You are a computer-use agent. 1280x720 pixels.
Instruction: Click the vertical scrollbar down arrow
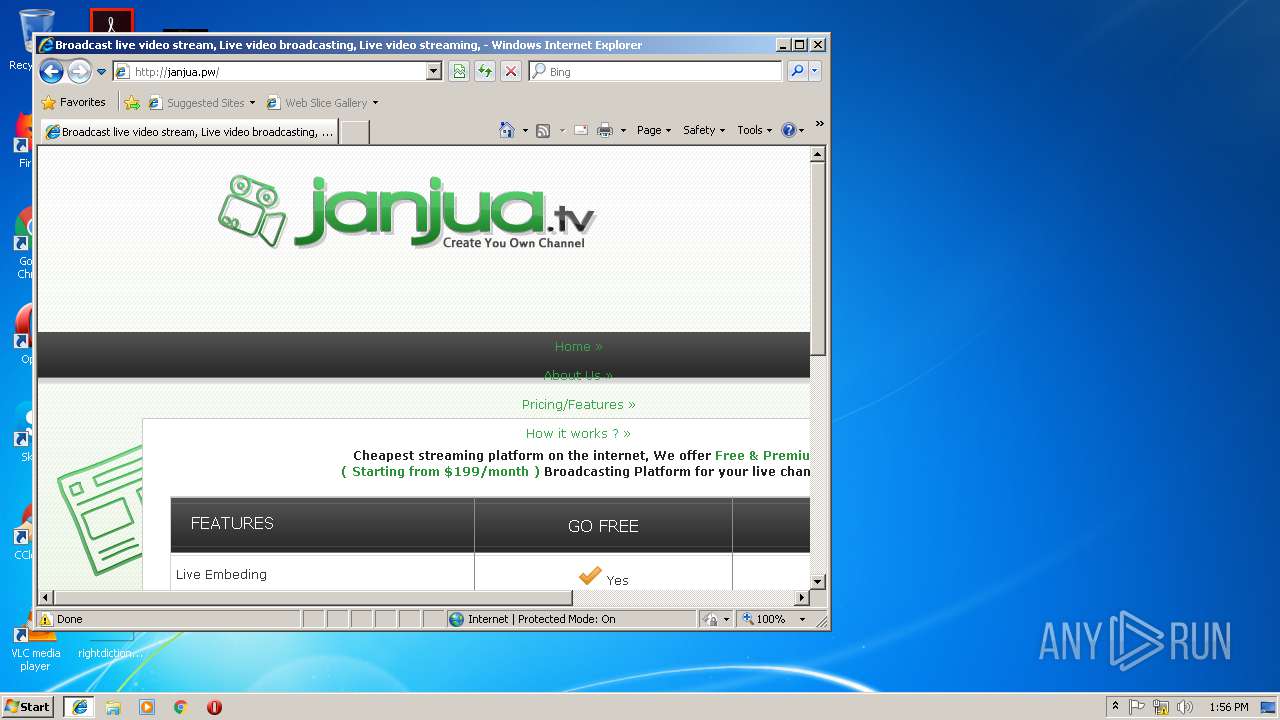818,581
